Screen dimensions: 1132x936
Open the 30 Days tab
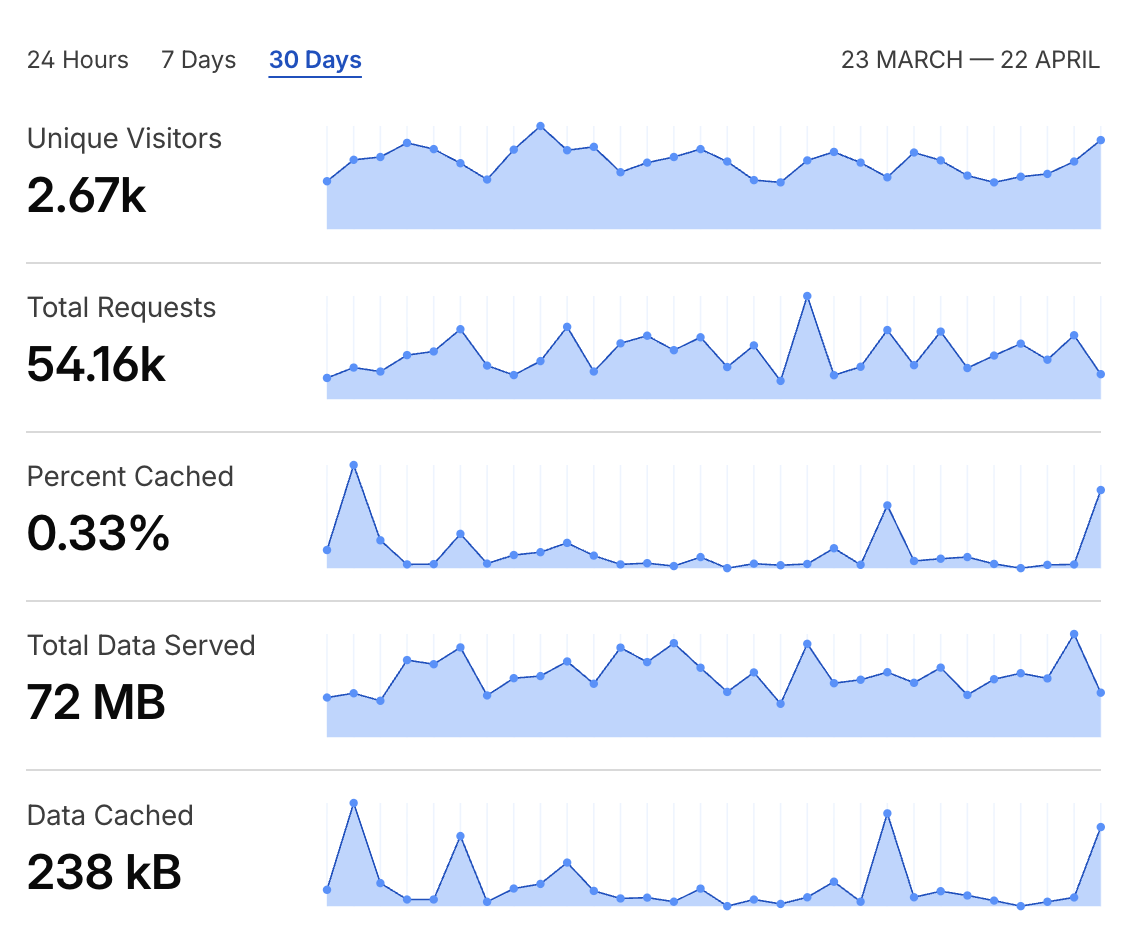click(x=315, y=60)
